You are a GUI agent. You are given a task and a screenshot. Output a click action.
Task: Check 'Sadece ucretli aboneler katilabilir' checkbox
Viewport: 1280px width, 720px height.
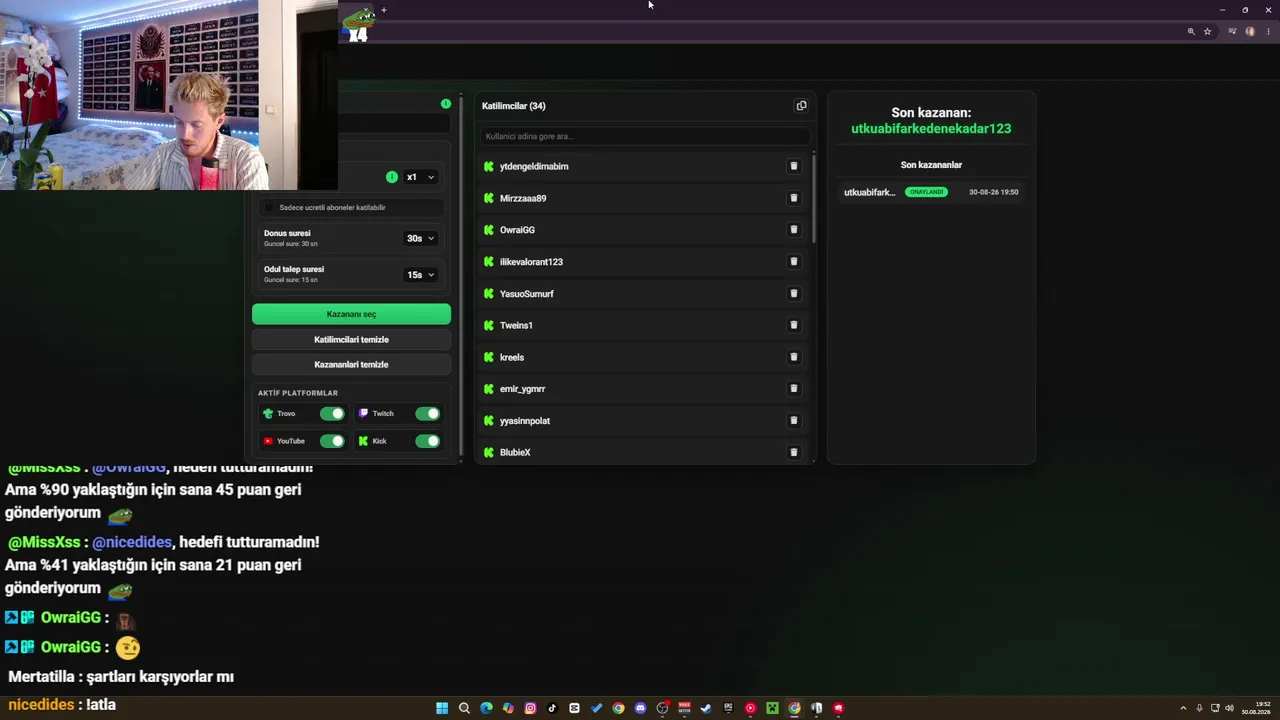pyautogui.click(x=268, y=208)
